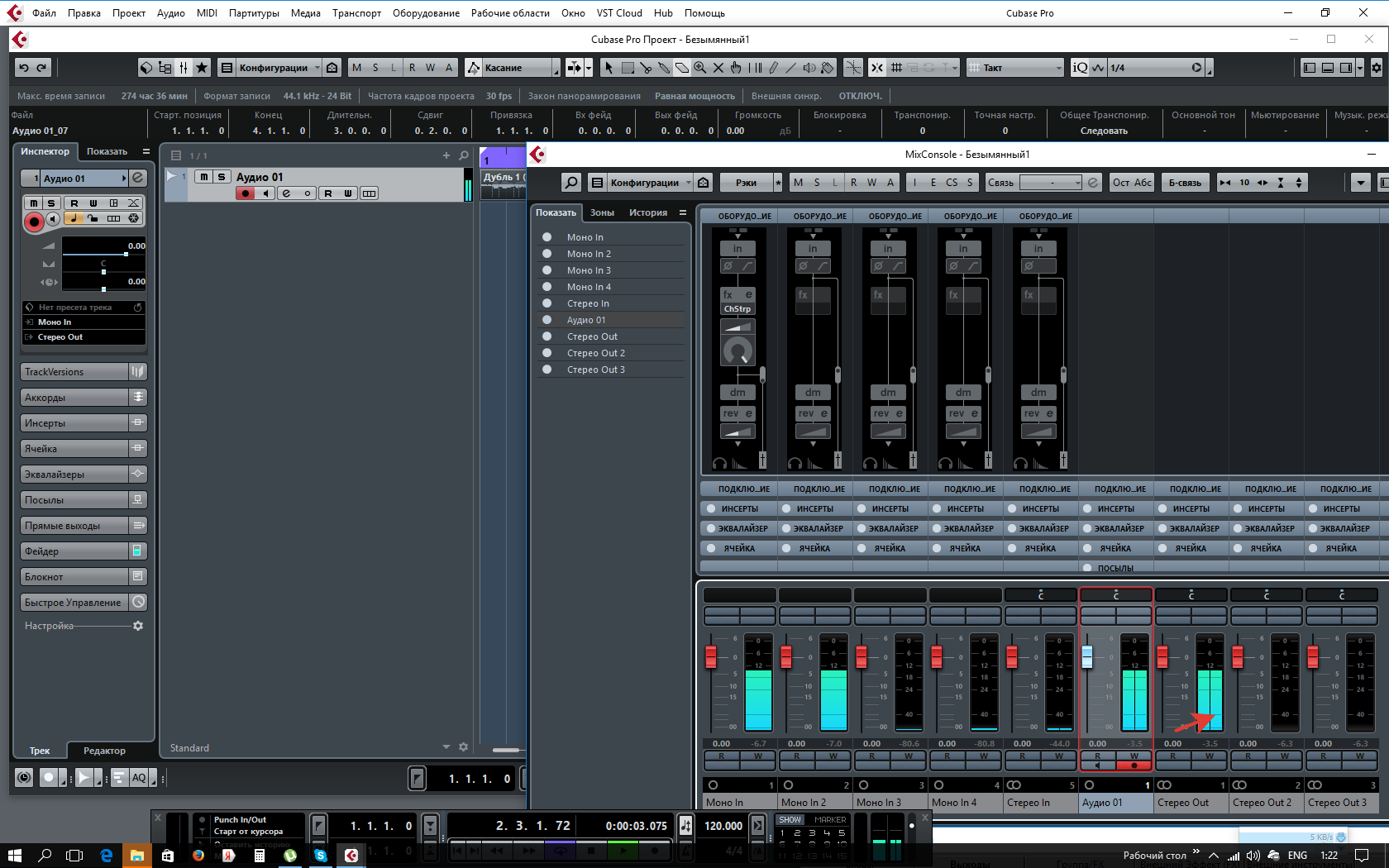
Task: Select the Erase tool
Action: pyautogui.click(x=682, y=68)
